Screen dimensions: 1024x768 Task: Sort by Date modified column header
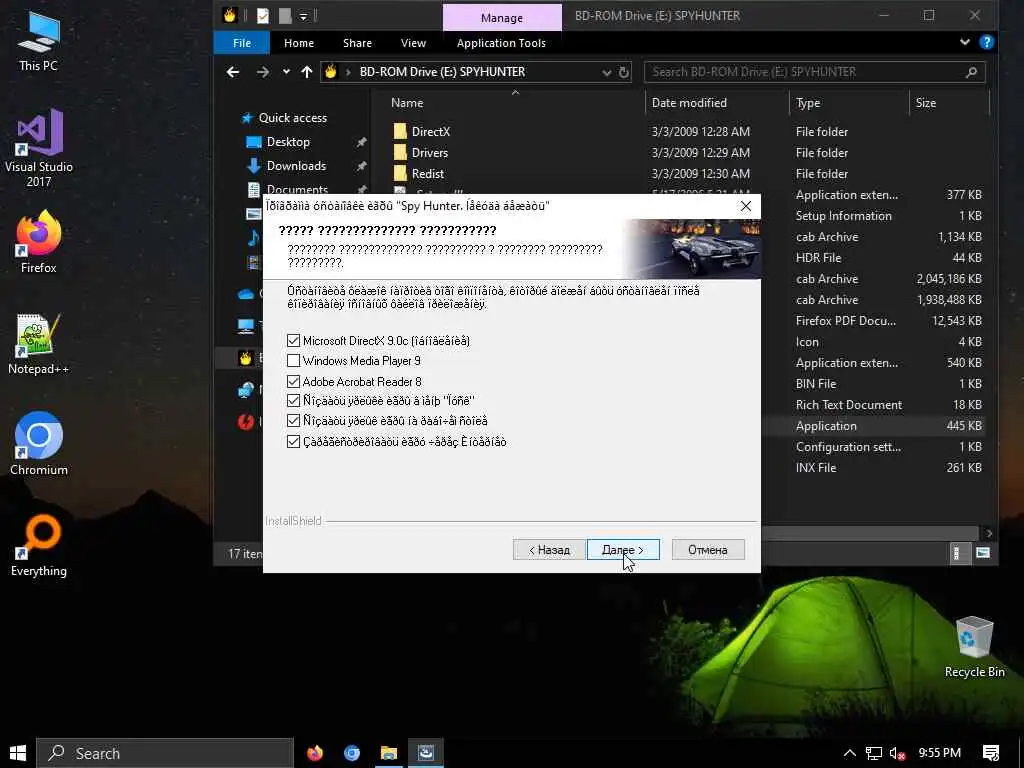pyautogui.click(x=689, y=103)
